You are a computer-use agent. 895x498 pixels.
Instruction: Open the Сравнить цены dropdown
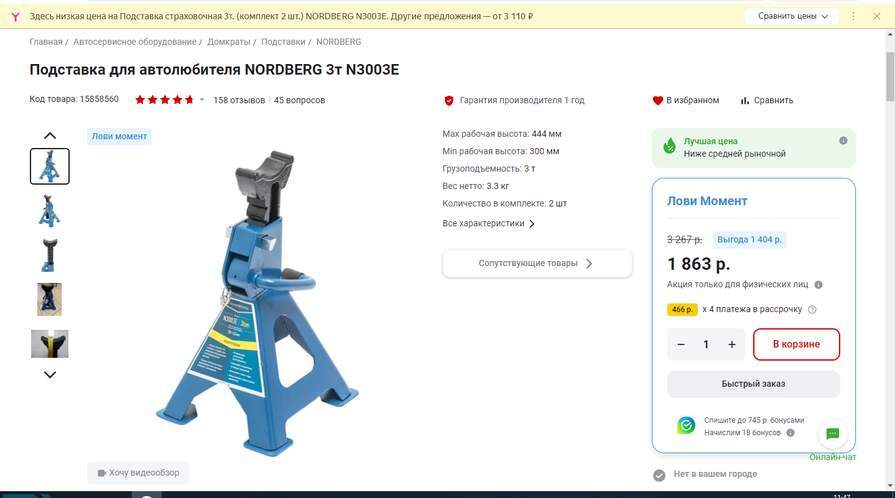[x=792, y=17]
